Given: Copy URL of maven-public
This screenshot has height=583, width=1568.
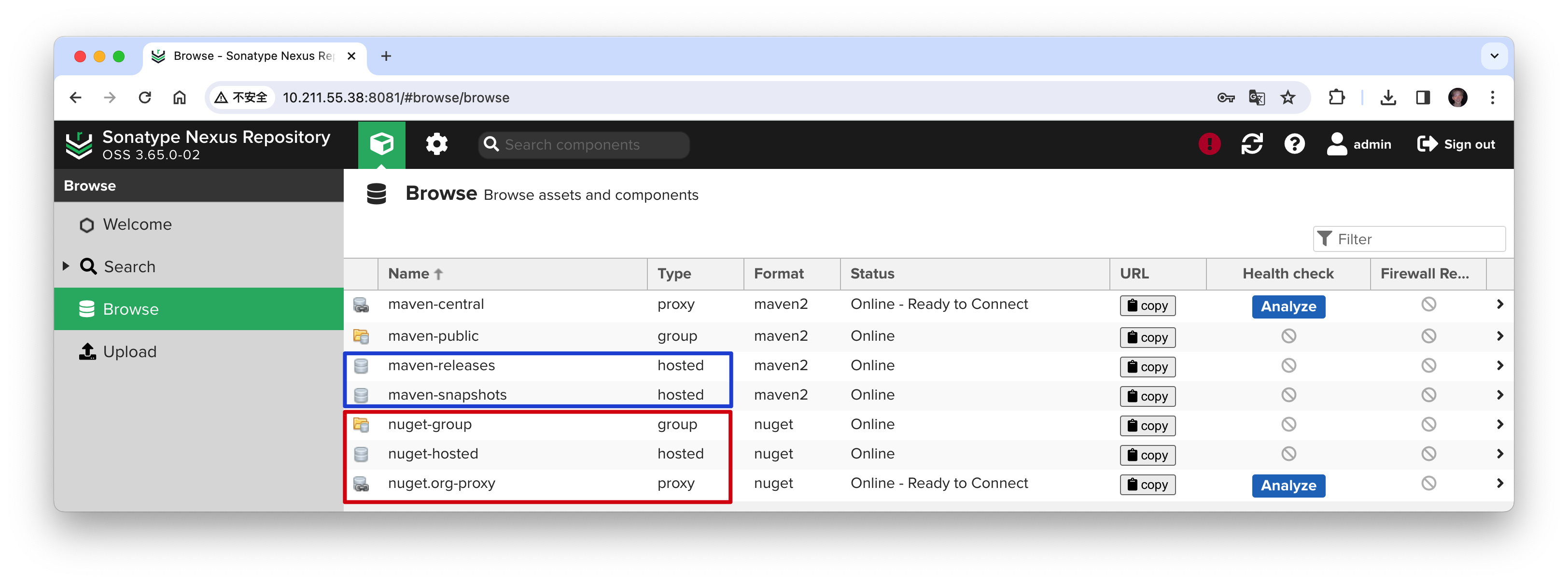Looking at the screenshot, I should (1148, 337).
